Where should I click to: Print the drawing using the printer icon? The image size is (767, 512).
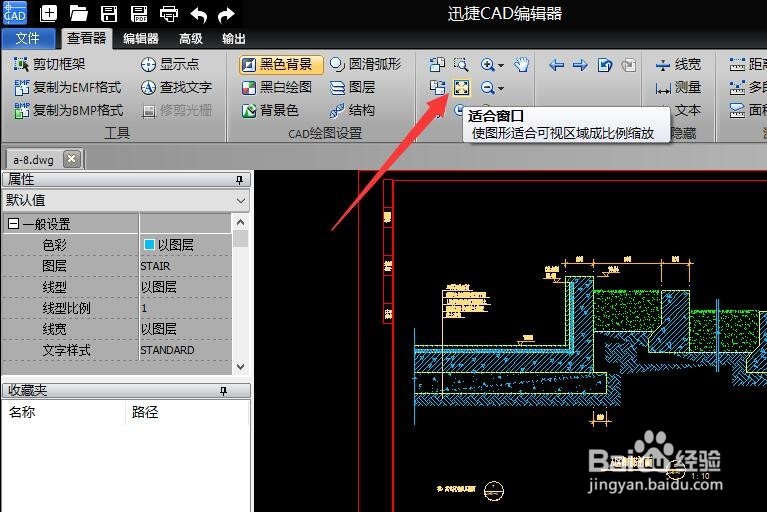[x=169, y=13]
